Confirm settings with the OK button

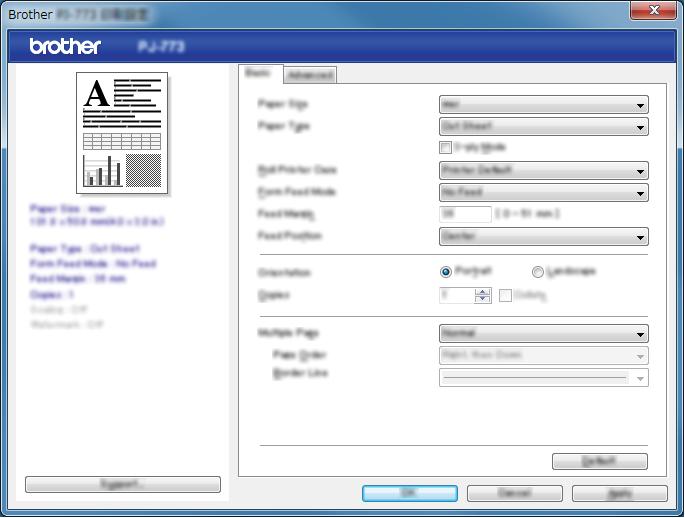pos(410,493)
